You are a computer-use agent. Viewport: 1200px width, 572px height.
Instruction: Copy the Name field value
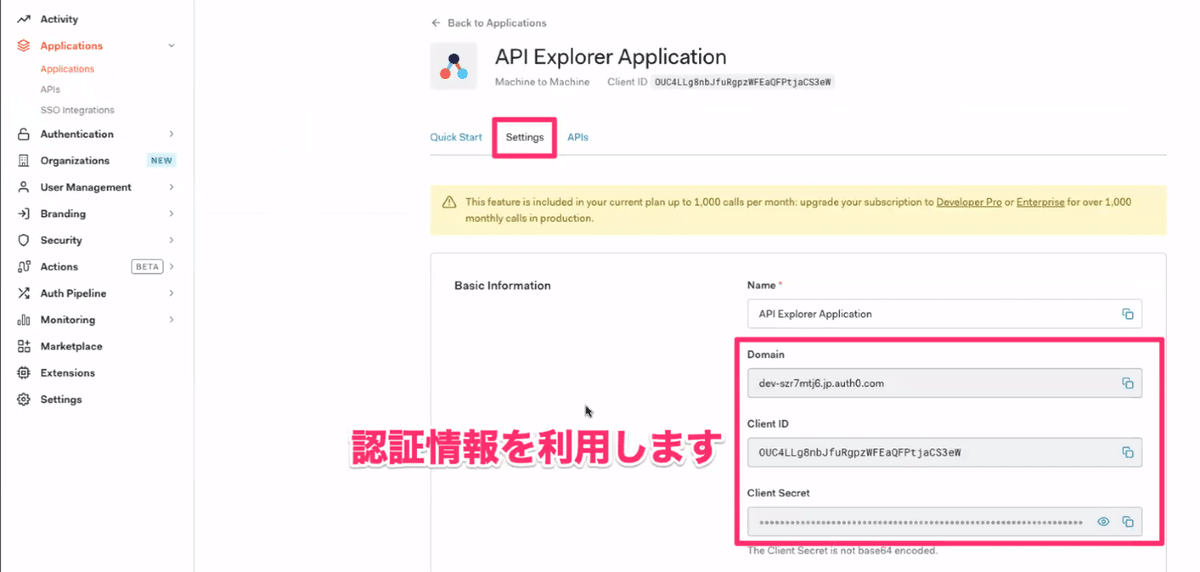(1127, 314)
